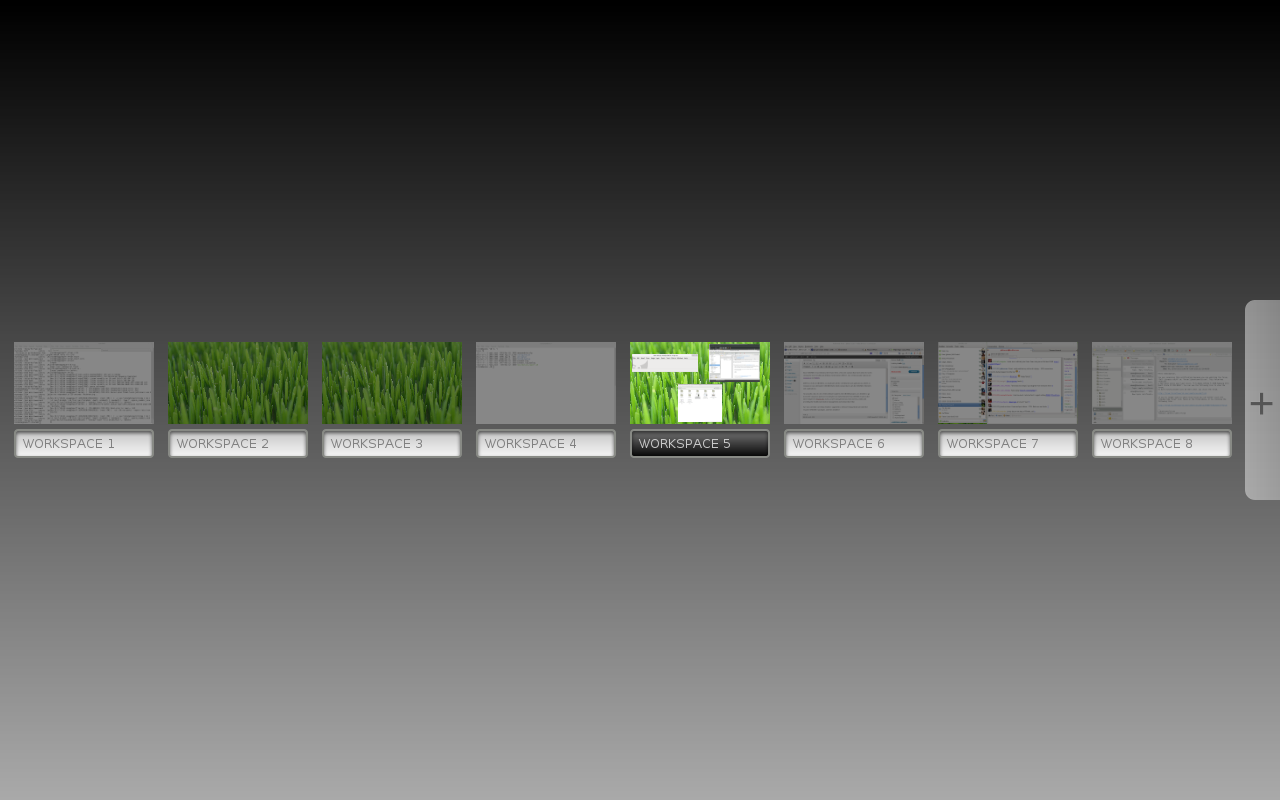Select the WORKSPACE 8 title label

[x=1162, y=444]
